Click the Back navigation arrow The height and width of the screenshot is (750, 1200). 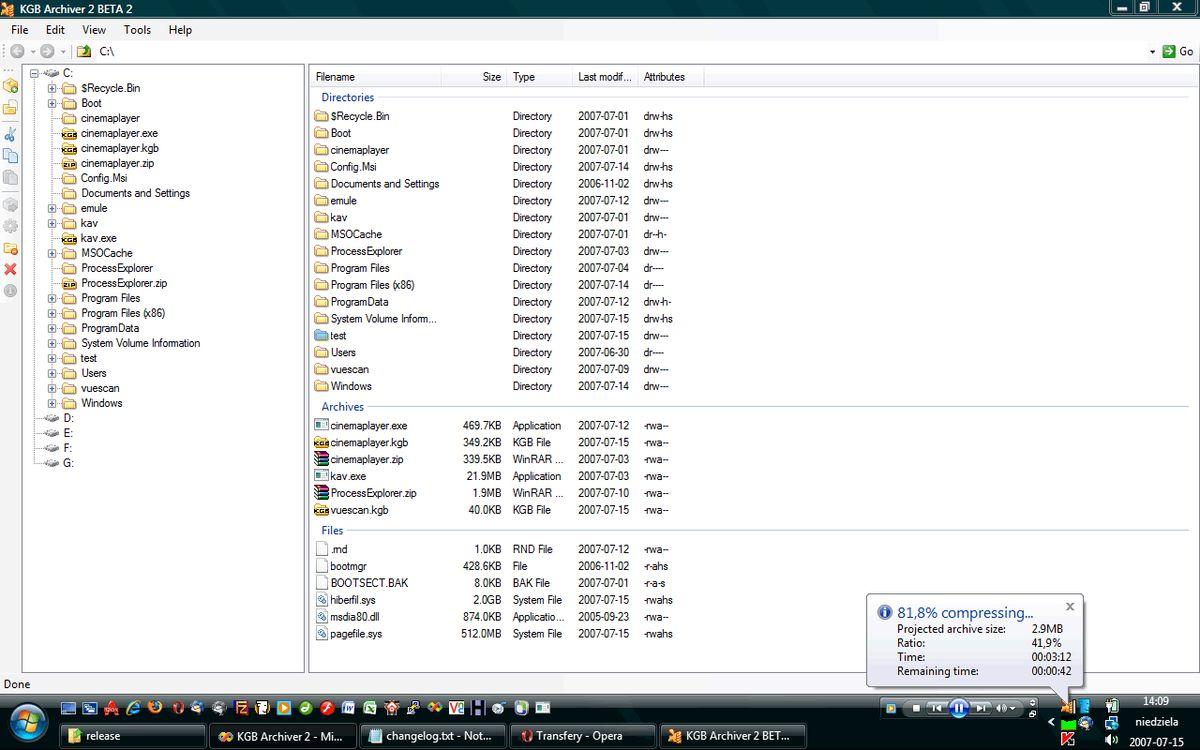[x=17, y=51]
